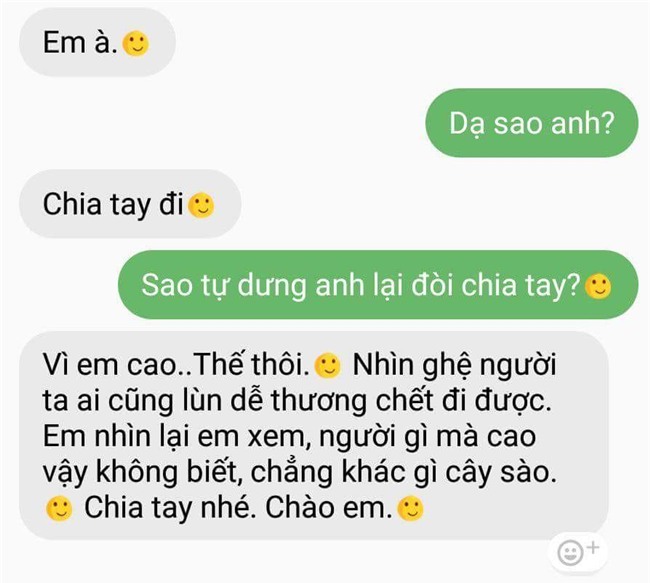Select green "Sao tự dưng anh lại" bubble

pos(378,285)
